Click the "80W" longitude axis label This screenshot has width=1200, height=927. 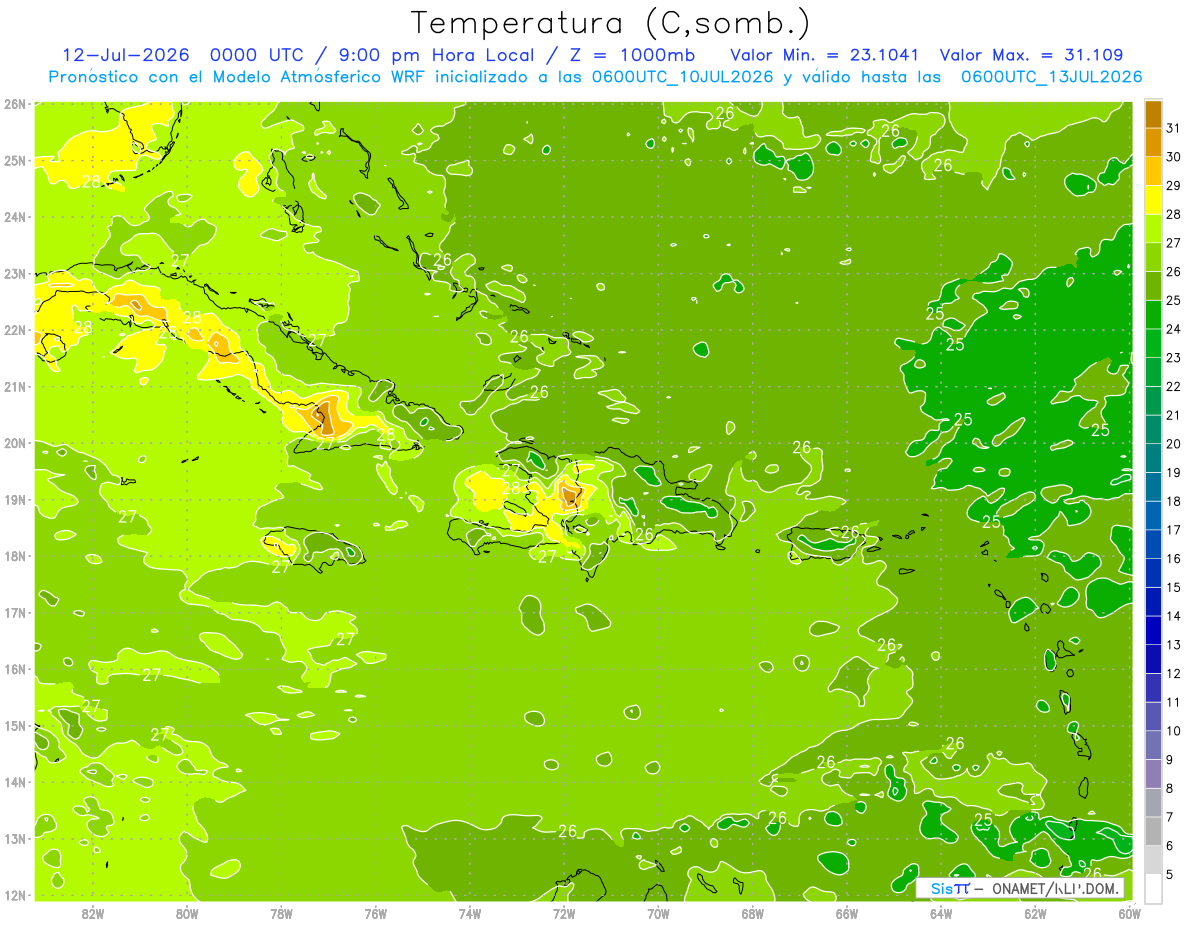tap(187, 913)
